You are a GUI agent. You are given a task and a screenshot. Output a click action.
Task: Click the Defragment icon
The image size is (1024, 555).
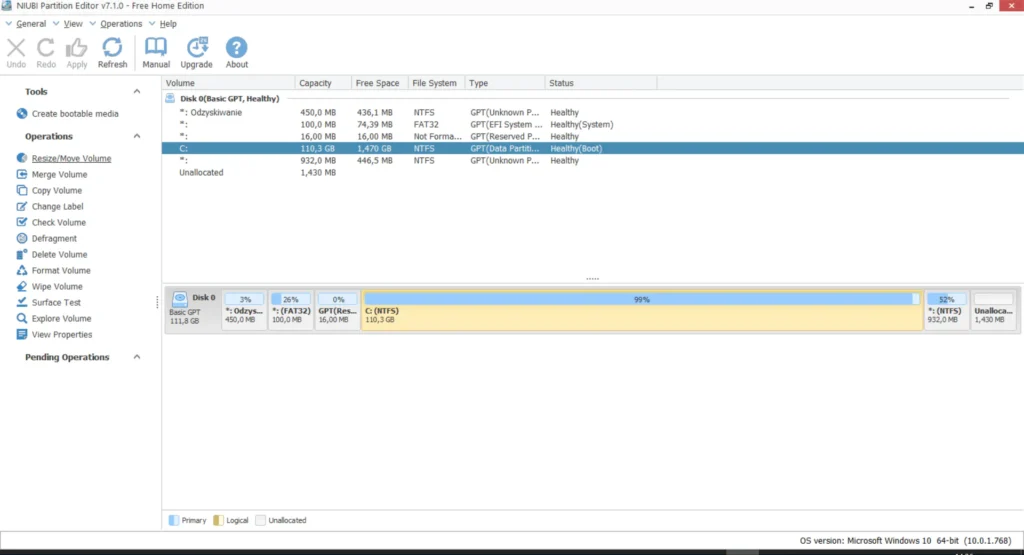(22, 238)
